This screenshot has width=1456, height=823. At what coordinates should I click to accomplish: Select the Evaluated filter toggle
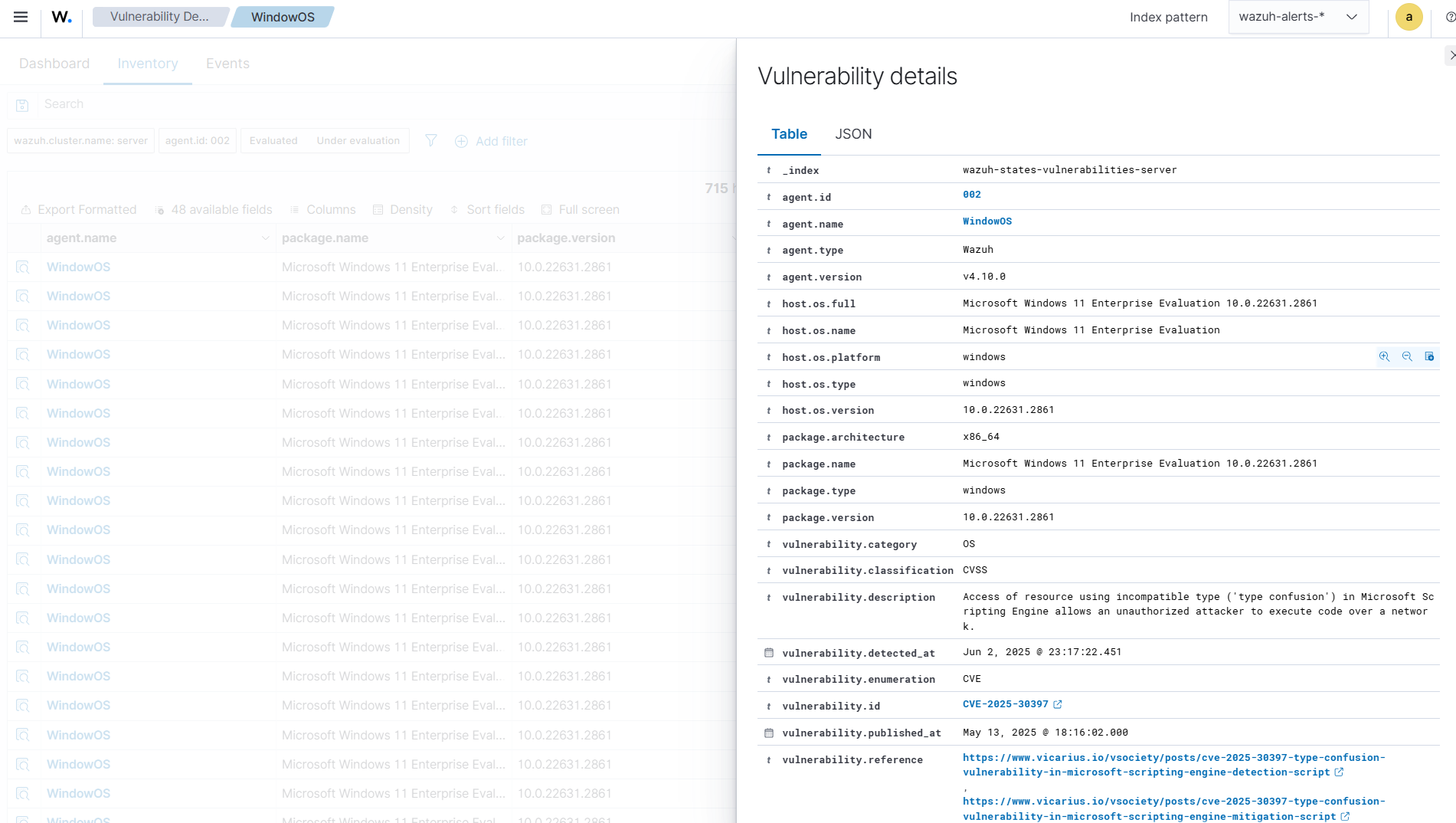273,140
